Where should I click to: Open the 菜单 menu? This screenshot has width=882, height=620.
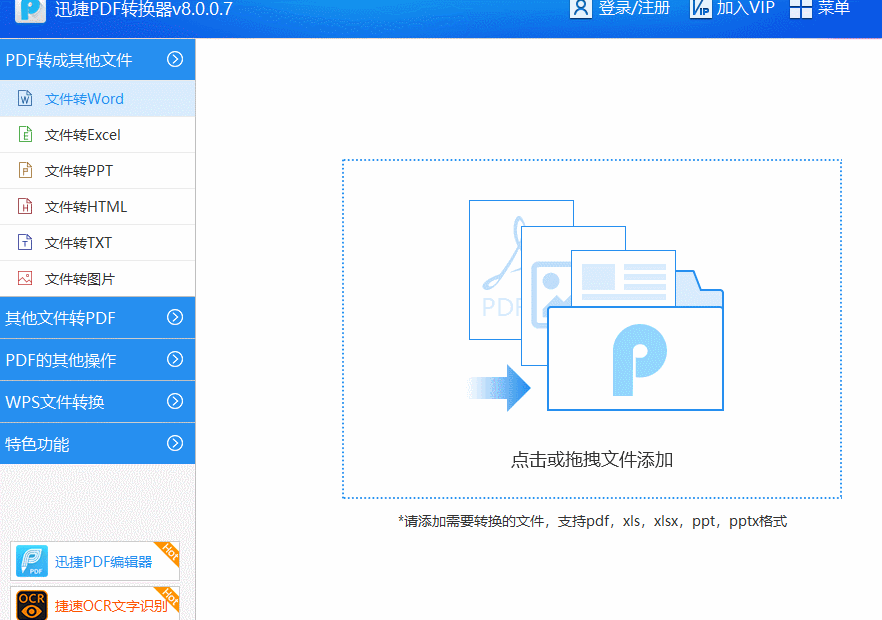pos(833,8)
